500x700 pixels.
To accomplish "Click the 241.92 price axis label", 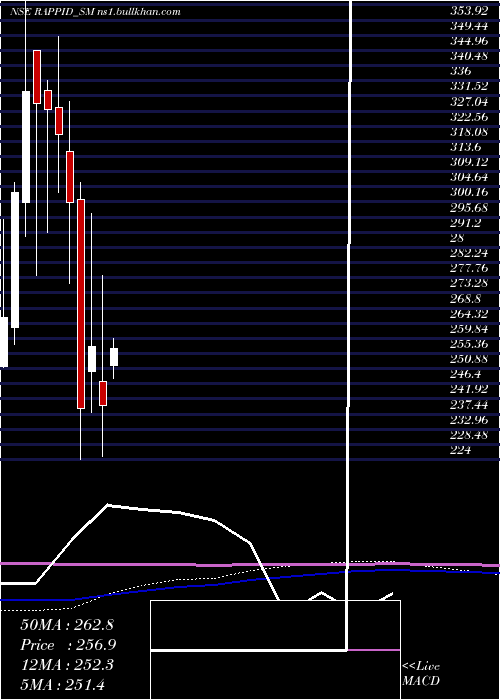I will tap(469, 390).
